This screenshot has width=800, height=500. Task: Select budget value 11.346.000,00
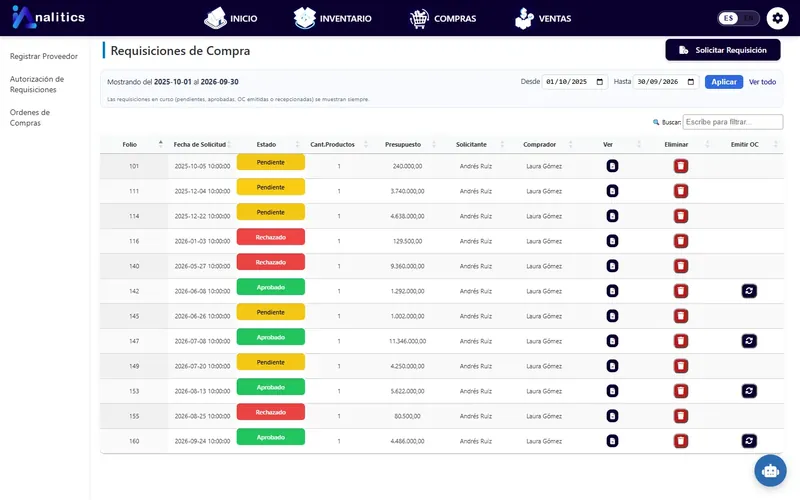pyautogui.click(x=407, y=341)
